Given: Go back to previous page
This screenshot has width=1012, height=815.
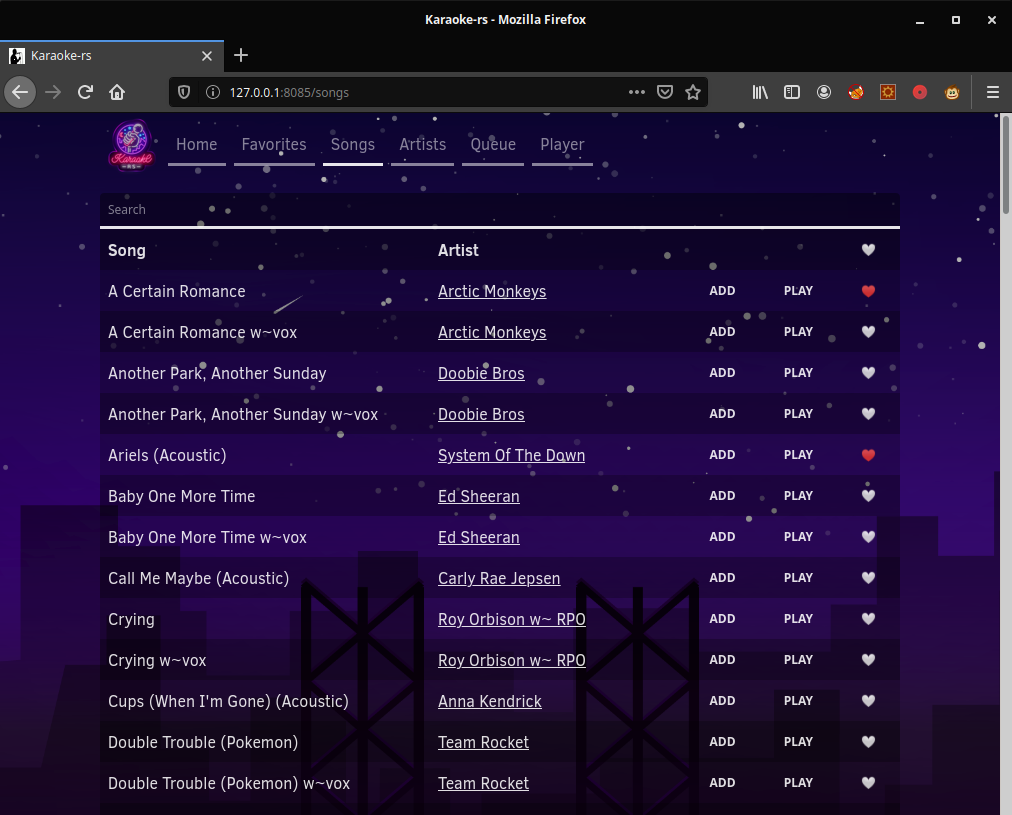Looking at the screenshot, I should [x=20, y=92].
